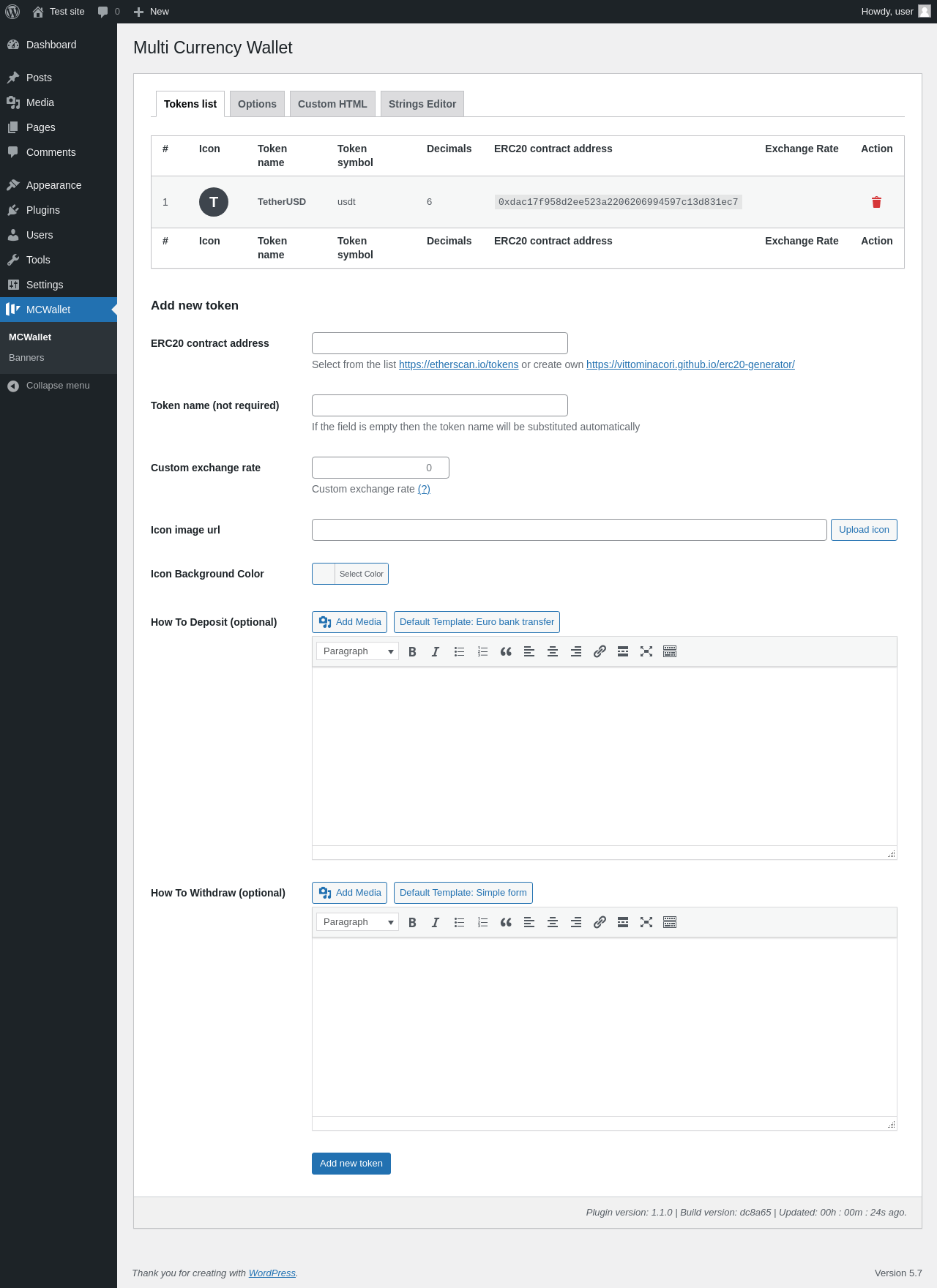Open the custom exchange rate help (?)
The width and height of the screenshot is (937, 1288).
[424, 489]
